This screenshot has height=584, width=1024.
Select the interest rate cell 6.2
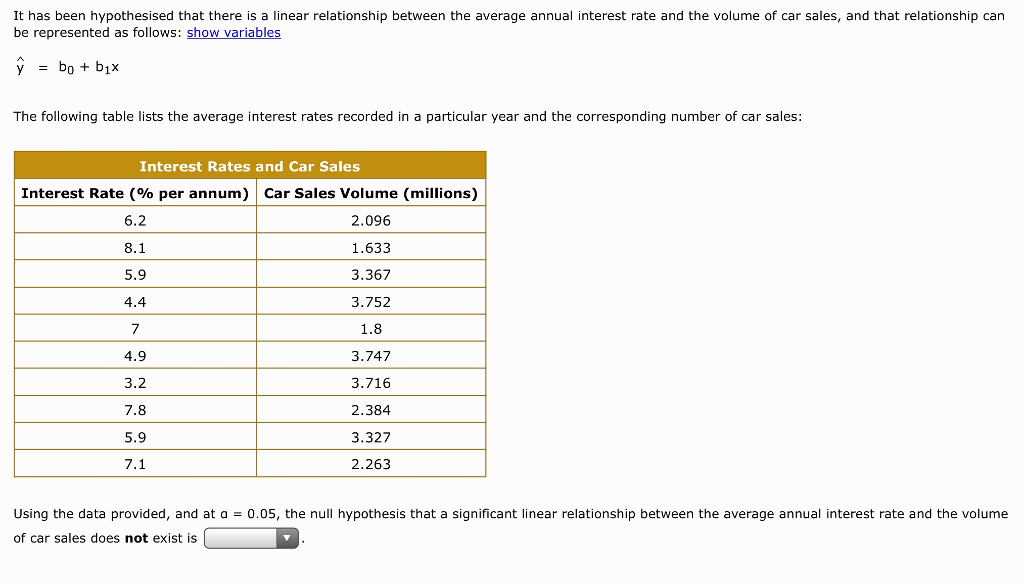[x=135, y=221]
